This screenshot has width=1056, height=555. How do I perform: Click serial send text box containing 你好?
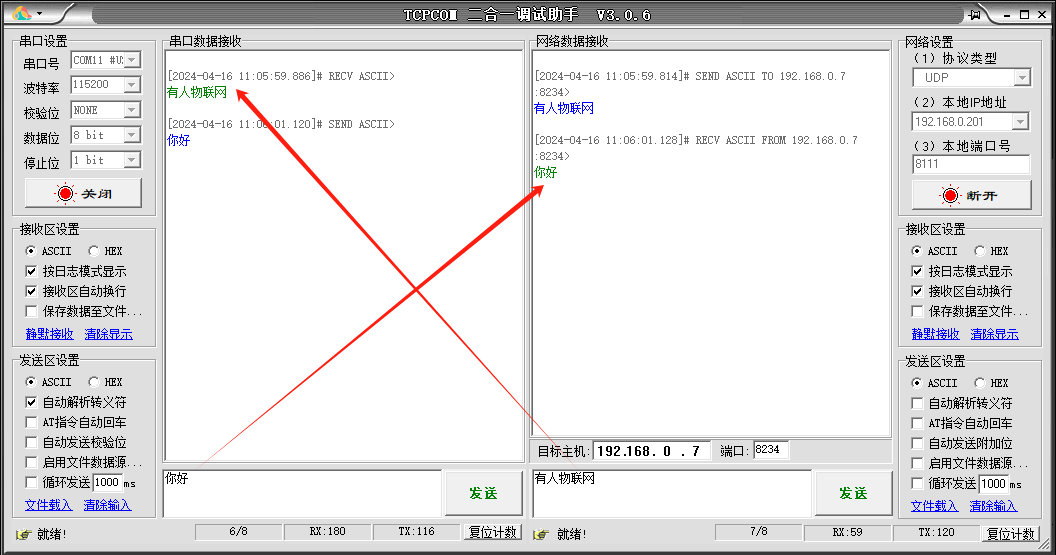coord(302,494)
